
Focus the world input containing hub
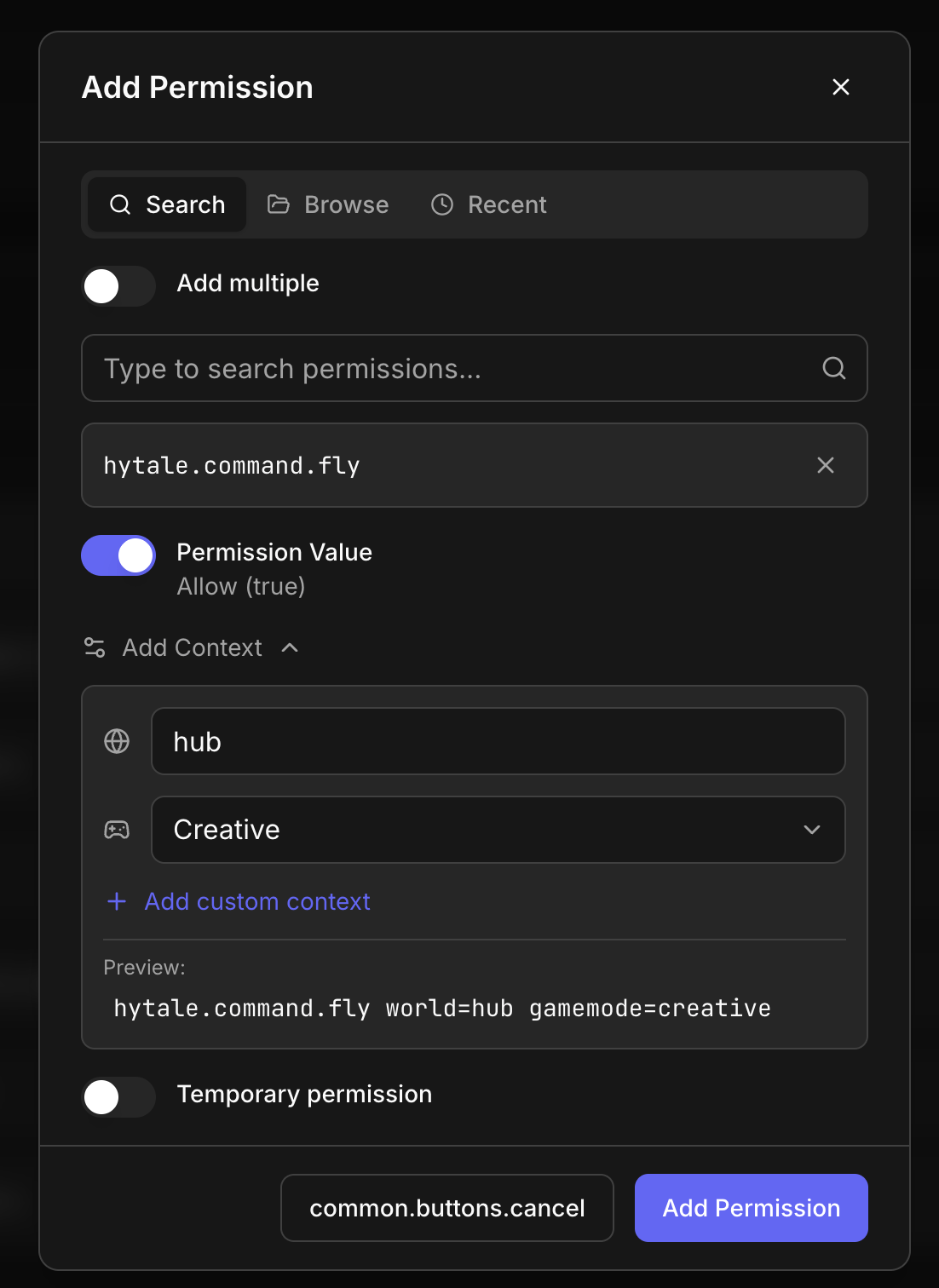[498, 741]
